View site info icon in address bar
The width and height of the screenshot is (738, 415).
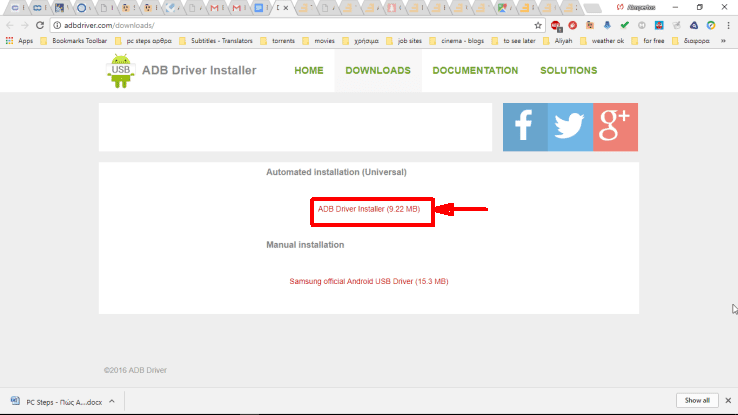[x=57, y=25]
